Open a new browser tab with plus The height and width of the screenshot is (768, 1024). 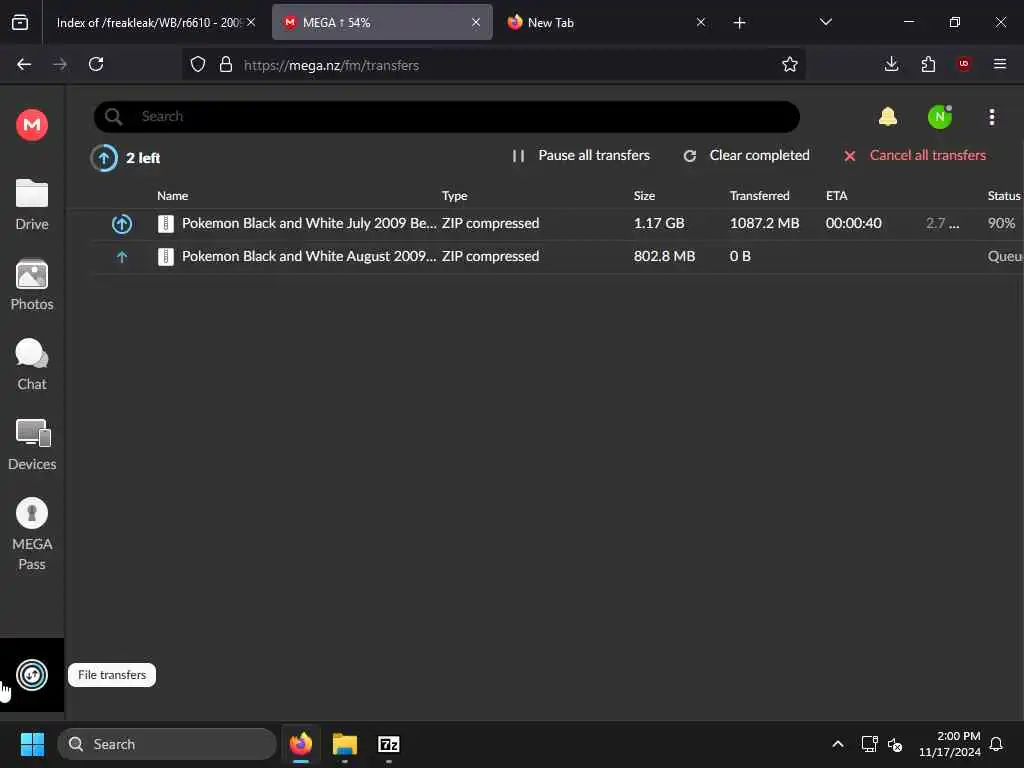coord(739,23)
